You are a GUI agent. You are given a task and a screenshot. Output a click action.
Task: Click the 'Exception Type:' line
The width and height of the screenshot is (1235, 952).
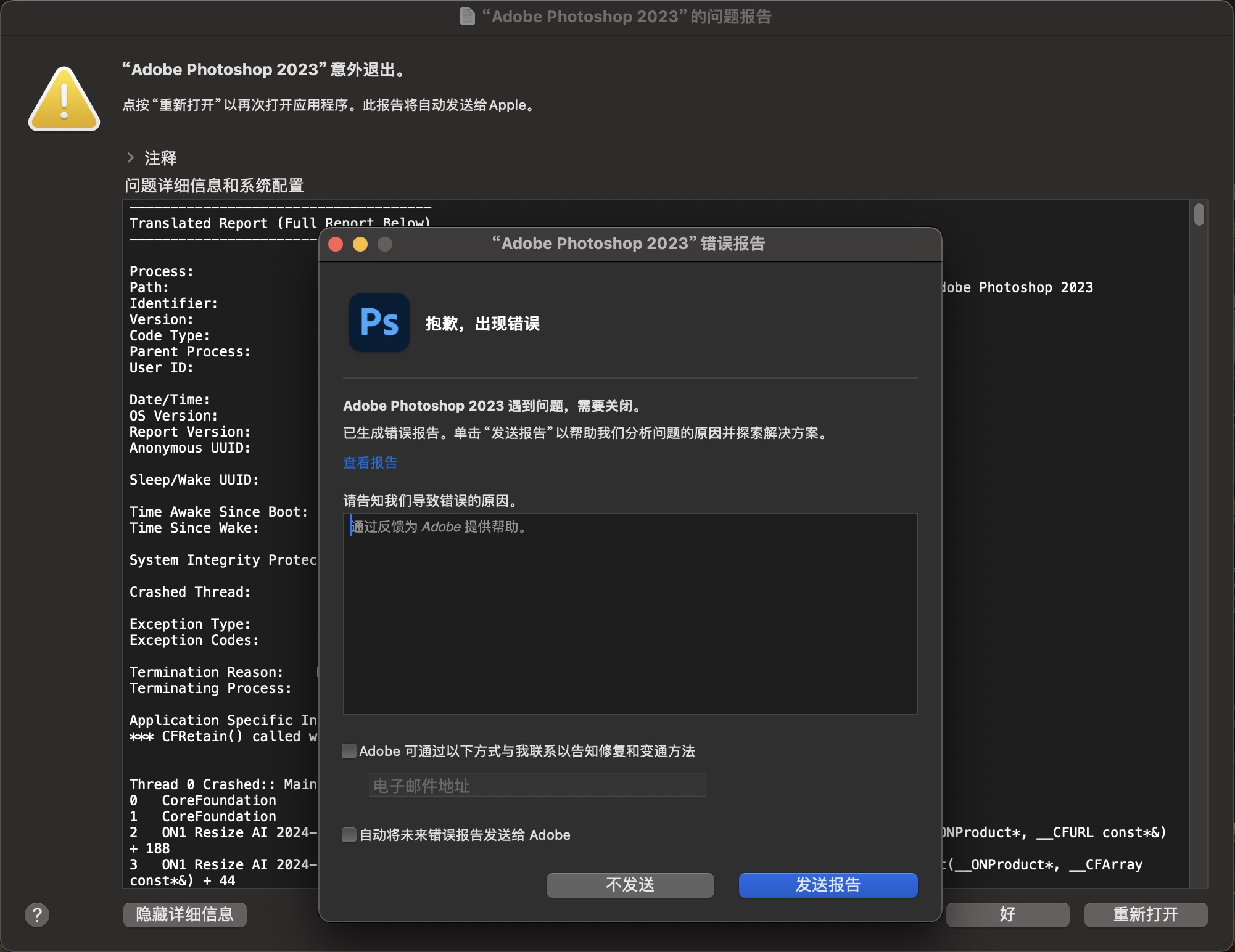(190, 624)
